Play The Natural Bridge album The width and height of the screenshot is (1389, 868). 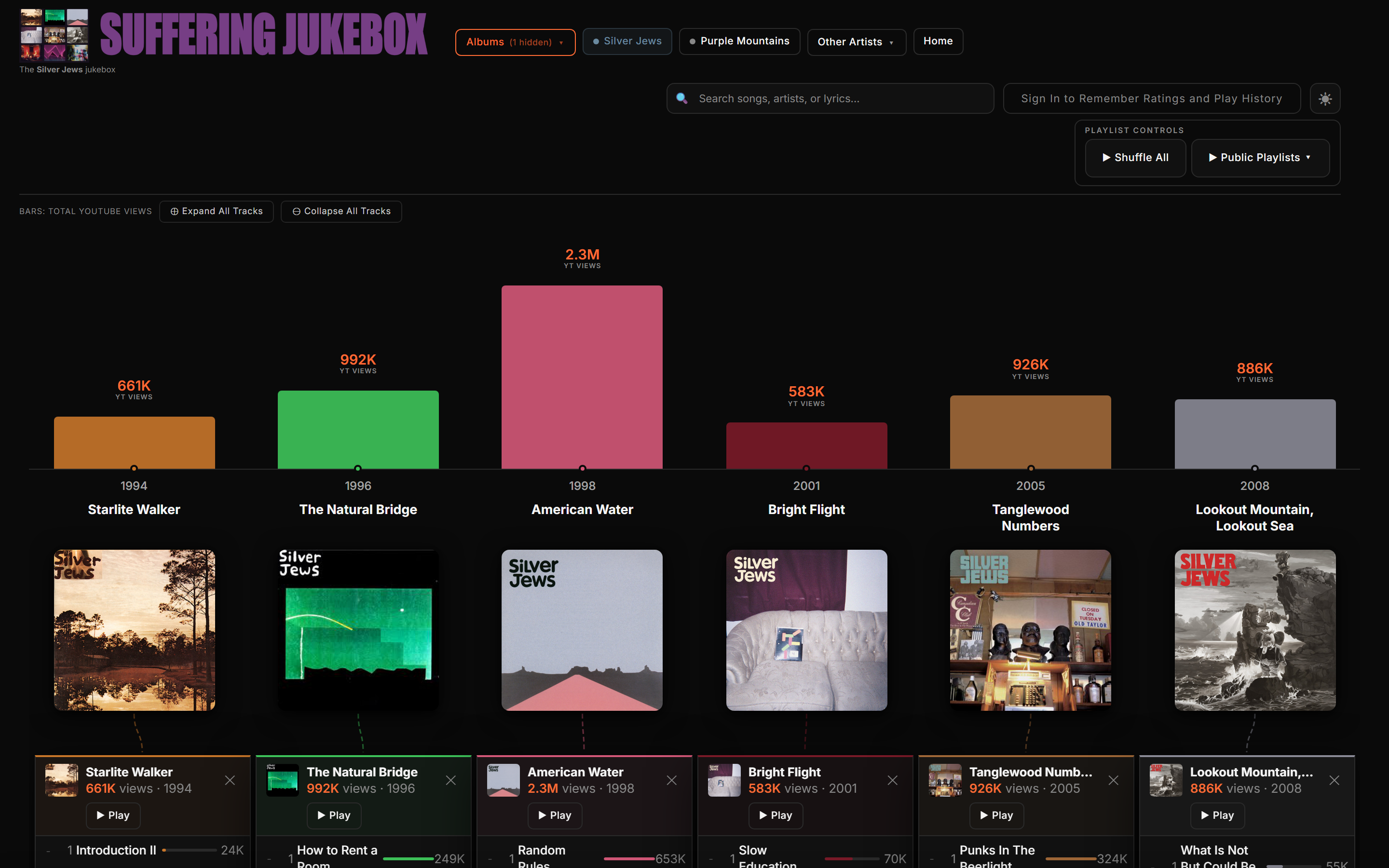click(334, 815)
